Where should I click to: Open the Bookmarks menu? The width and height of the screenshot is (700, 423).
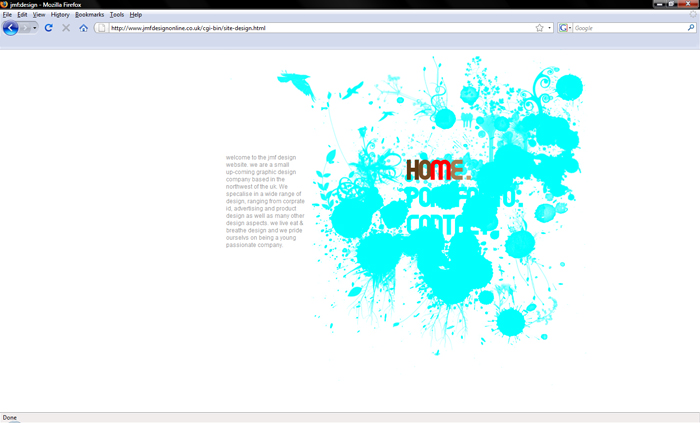(89, 15)
